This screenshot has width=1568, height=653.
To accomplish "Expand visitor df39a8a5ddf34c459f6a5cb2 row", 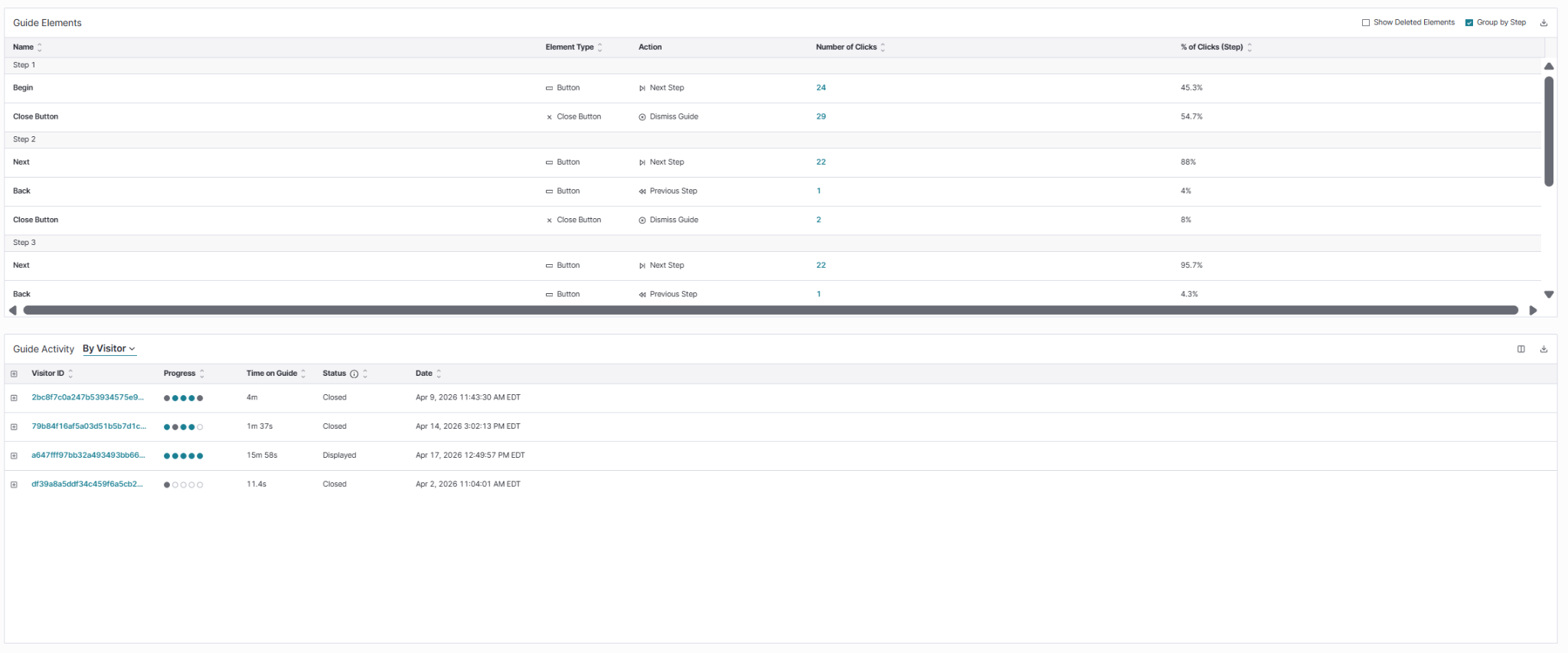I will [x=14, y=485].
